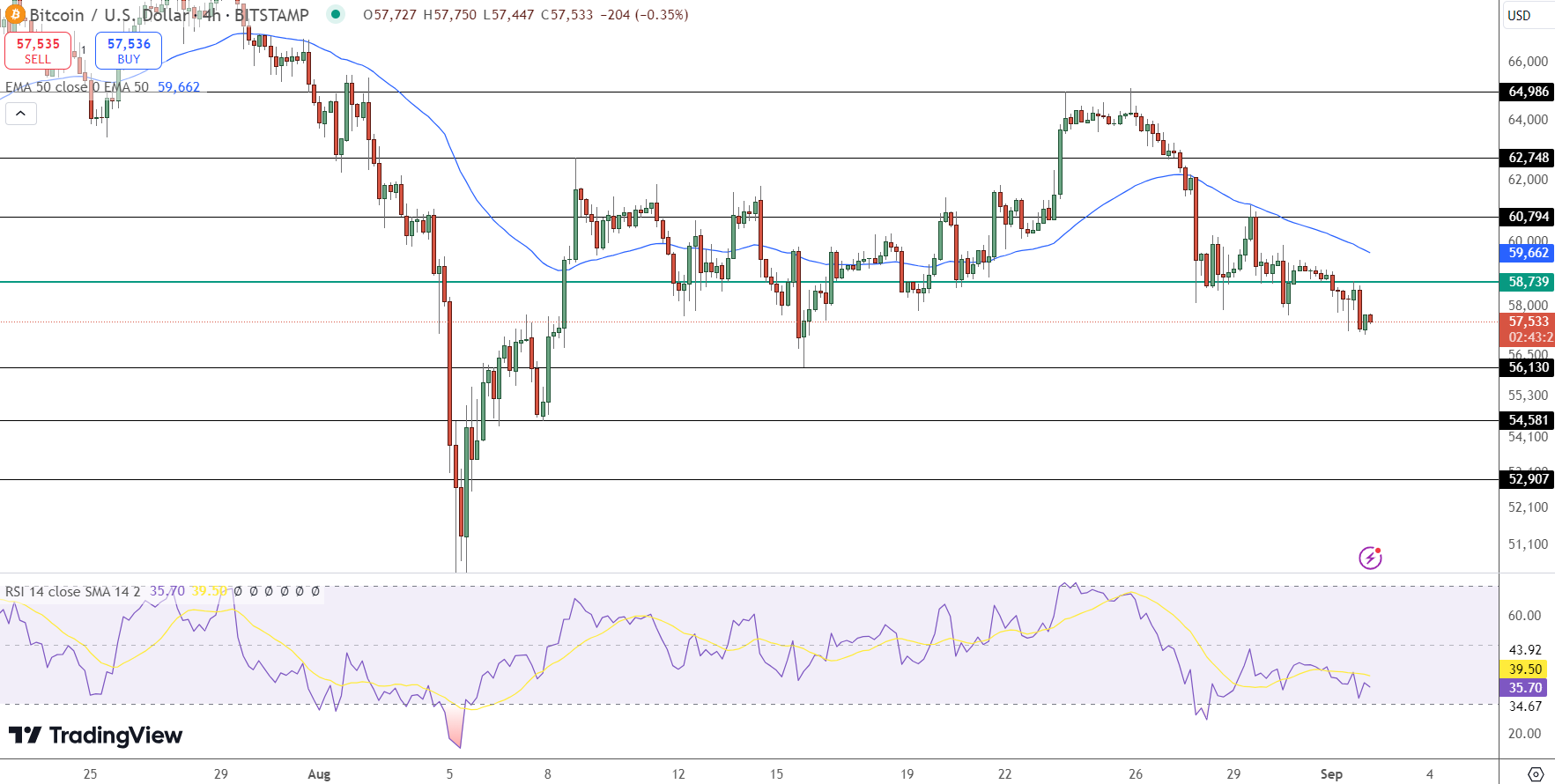Screen dimensions: 1555x784
Task: Click the 64,986 horizontal line price label
Action: tap(1527, 92)
